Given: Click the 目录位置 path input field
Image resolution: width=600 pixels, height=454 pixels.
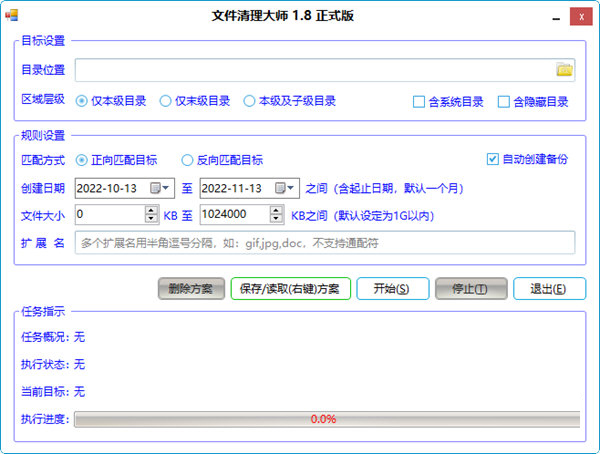Looking at the screenshot, I should [x=325, y=70].
